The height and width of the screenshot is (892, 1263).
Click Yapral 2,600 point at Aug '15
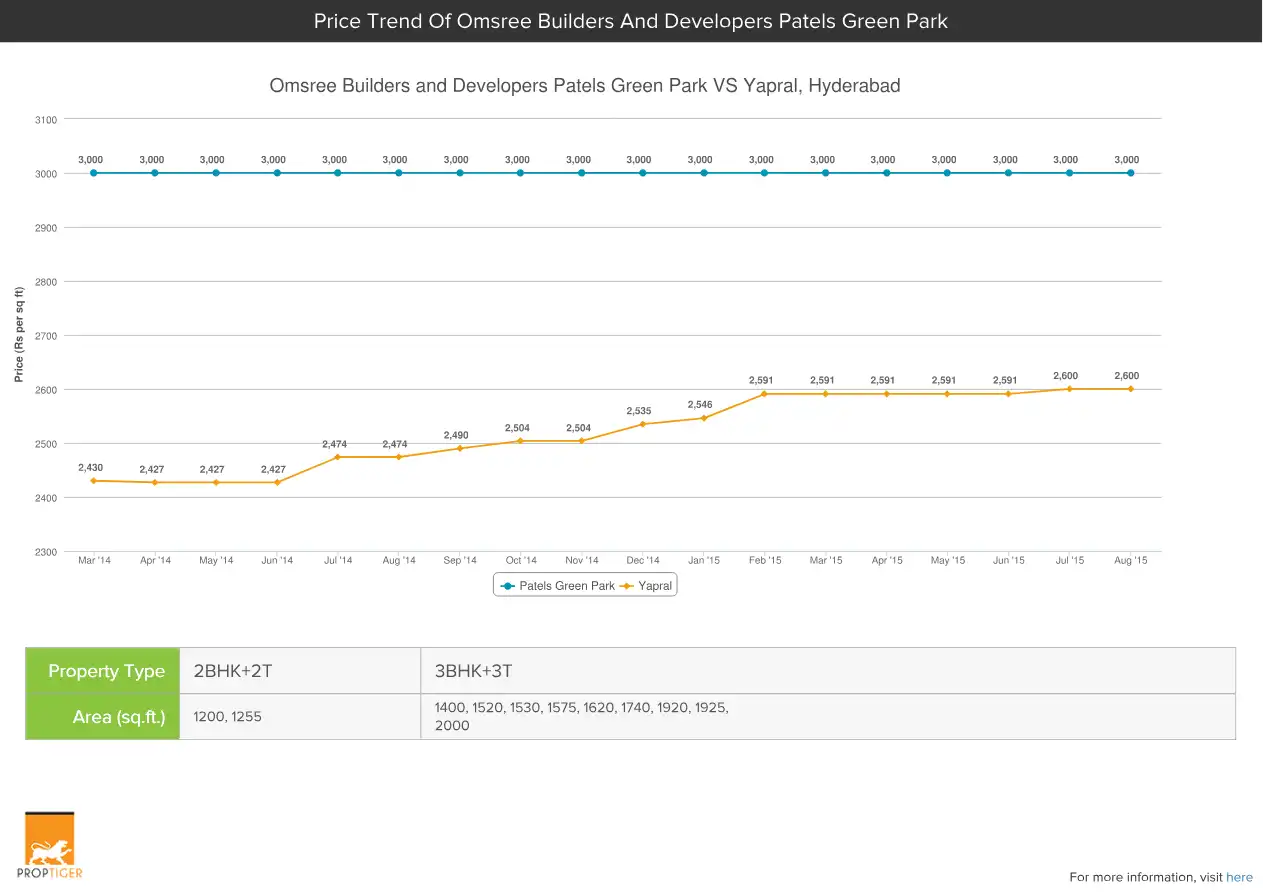pos(1131,389)
